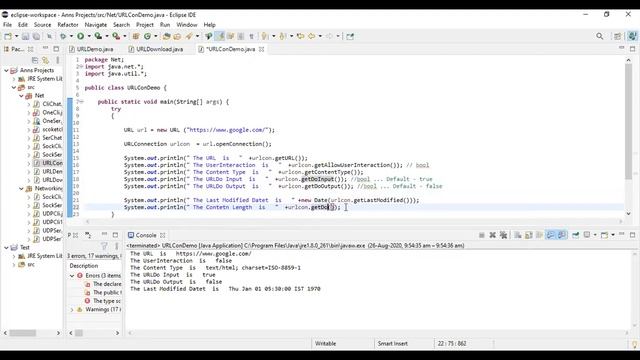
Task: Minimize the Console view panel
Action: click(622, 234)
